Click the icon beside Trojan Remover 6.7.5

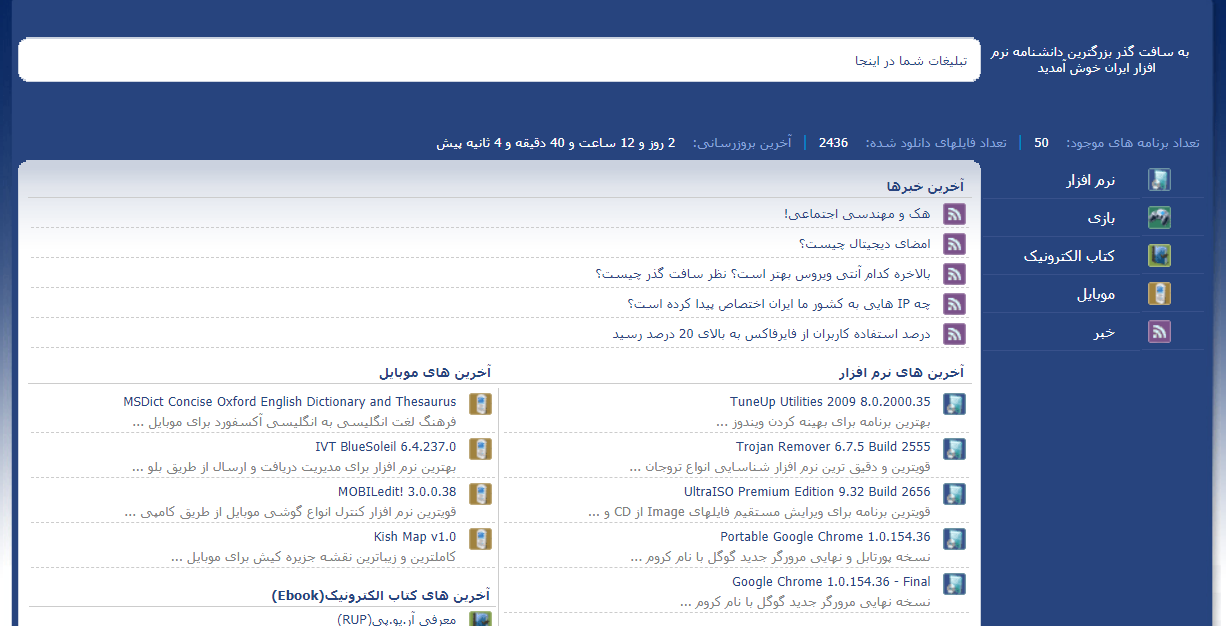pyautogui.click(x=955, y=449)
